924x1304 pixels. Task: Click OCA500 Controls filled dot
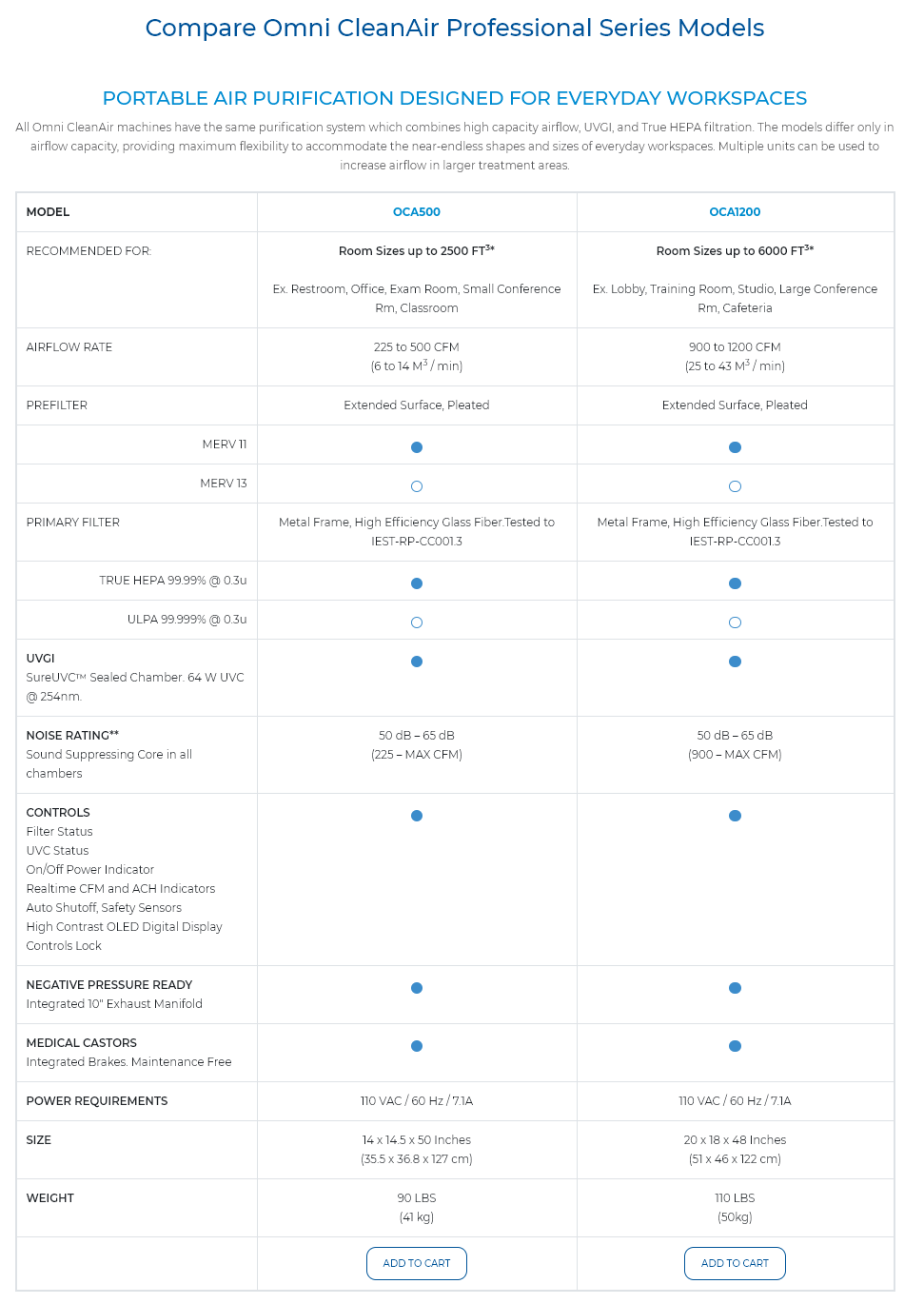tap(417, 816)
